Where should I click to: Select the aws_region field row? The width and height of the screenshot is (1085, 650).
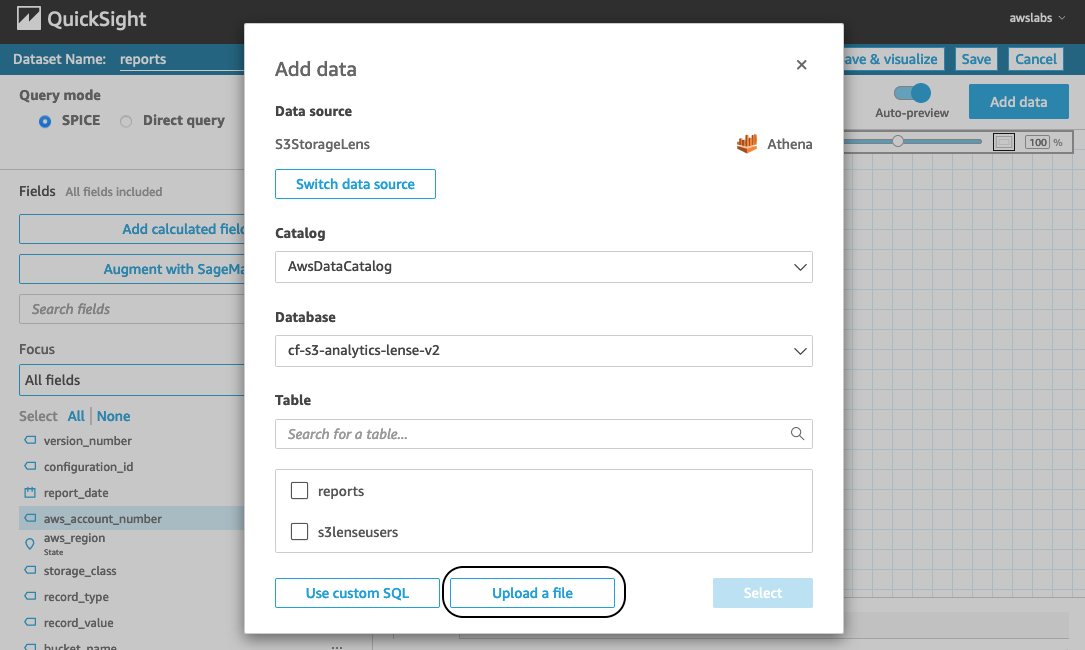tap(131, 544)
